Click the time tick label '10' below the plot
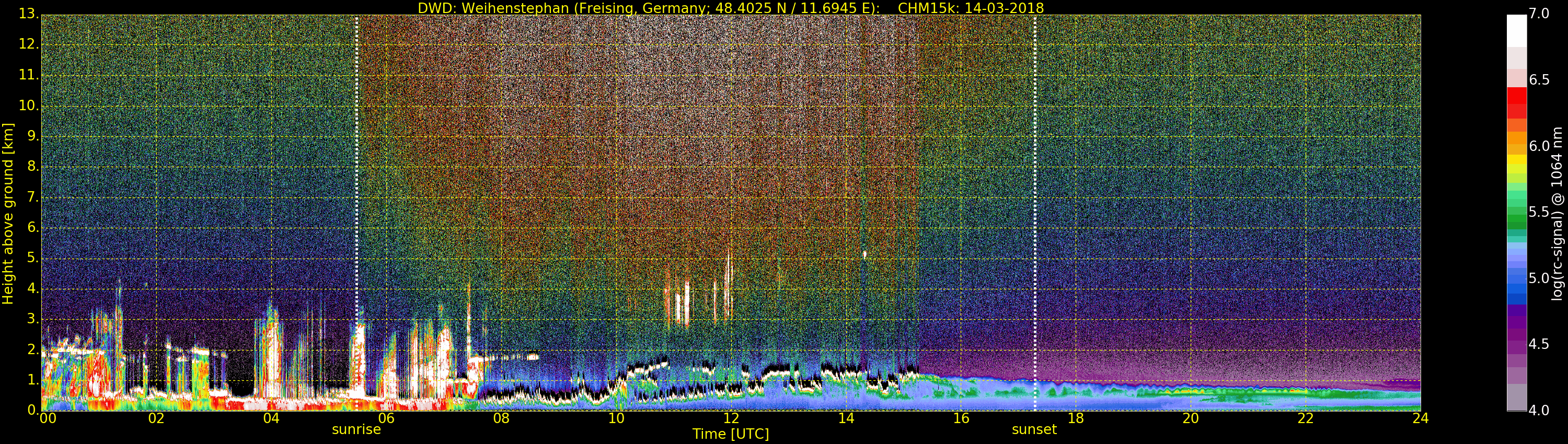The image size is (1568, 444). pos(616,418)
